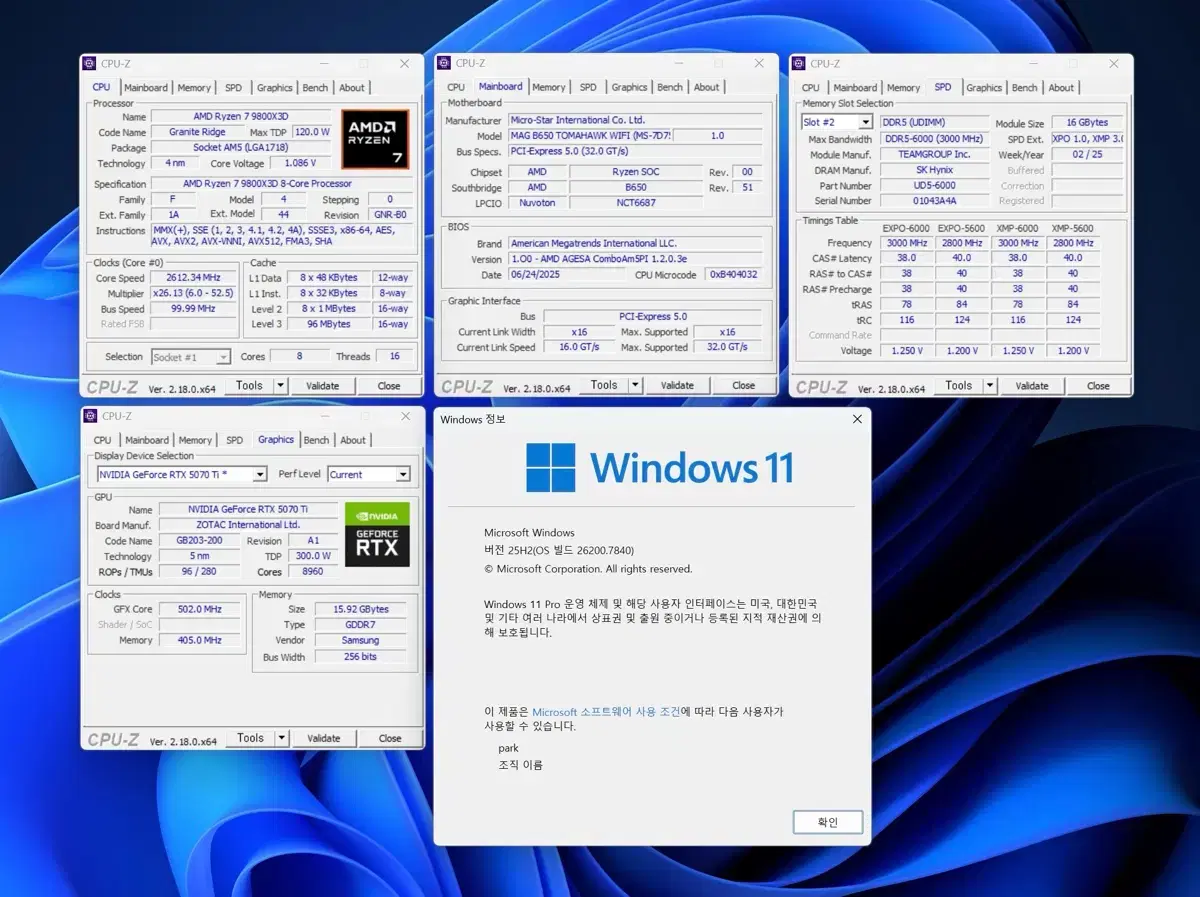Click the Board Manuf. value ZOTAC International Ltd.

[x=249, y=525]
